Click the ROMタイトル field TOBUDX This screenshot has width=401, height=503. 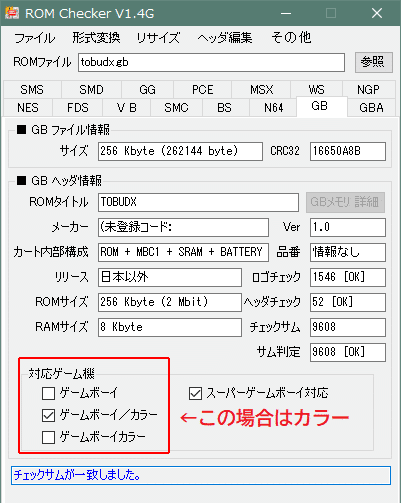(198, 202)
